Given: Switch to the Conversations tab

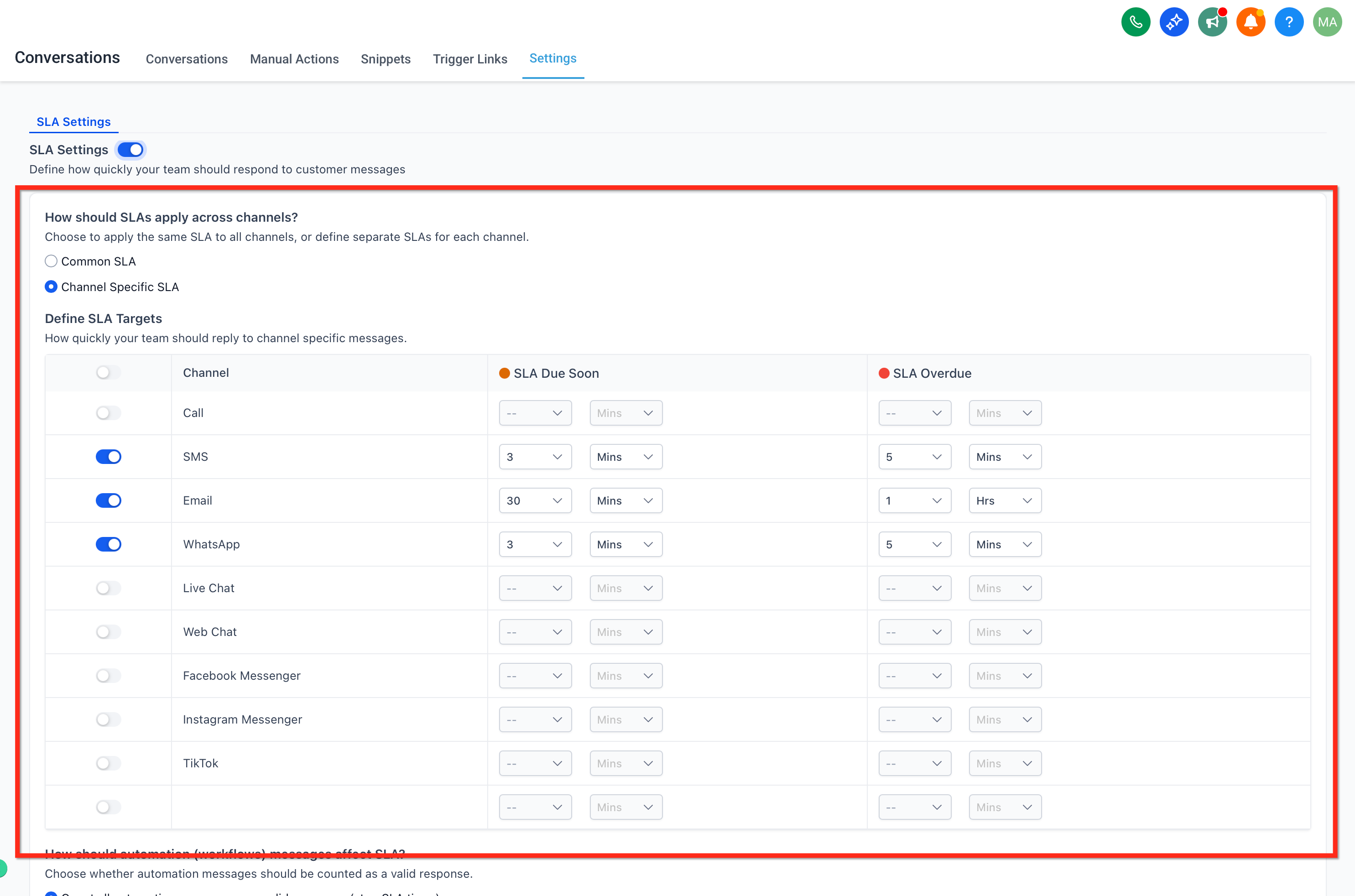Looking at the screenshot, I should [186, 59].
